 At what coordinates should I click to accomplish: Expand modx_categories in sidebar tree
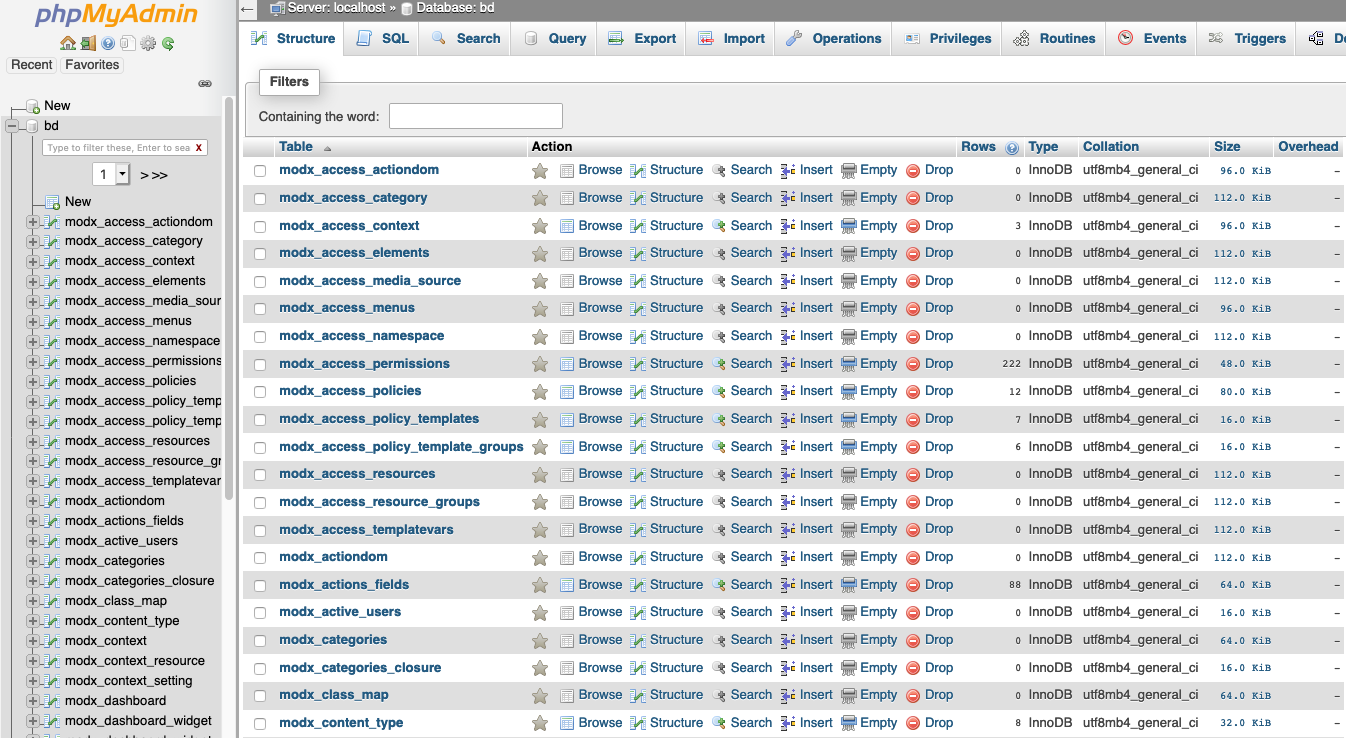click(33, 562)
